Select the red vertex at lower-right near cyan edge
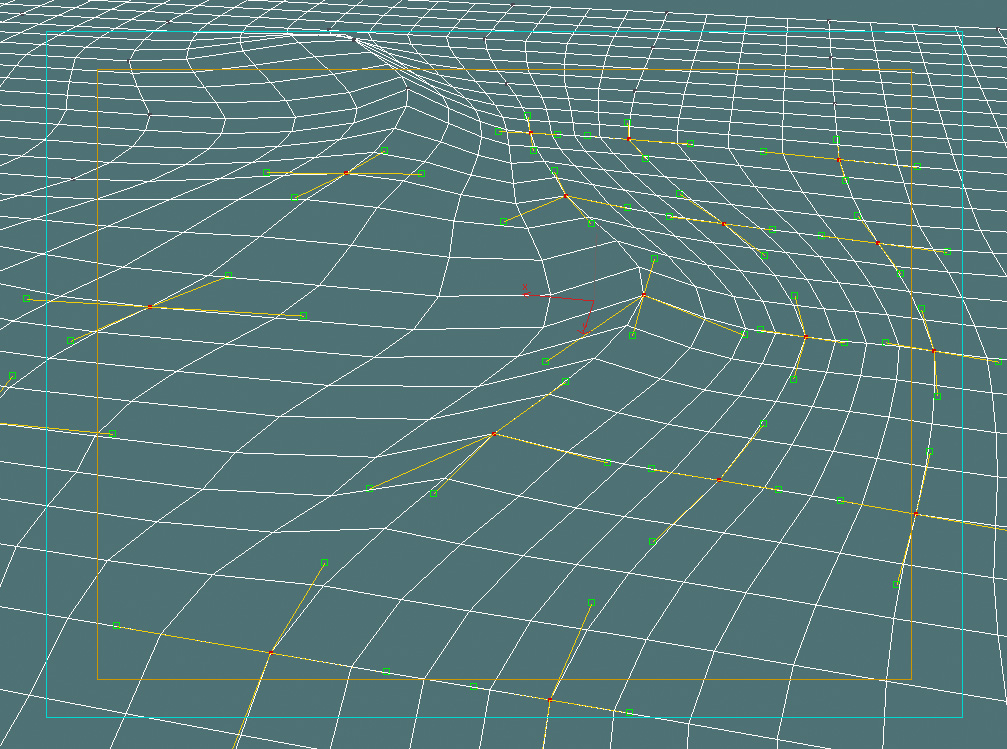The height and width of the screenshot is (749, 1007). [x=915, y=513]
